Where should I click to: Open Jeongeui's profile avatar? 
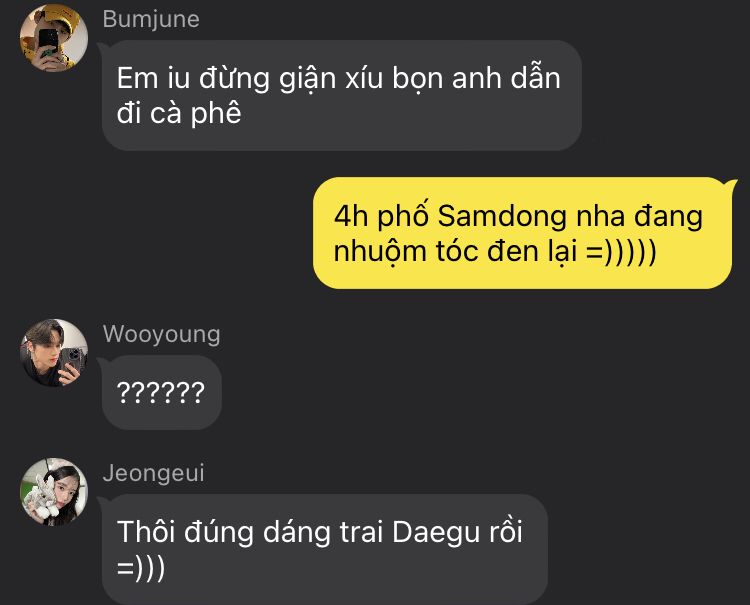click(x=54, y=492)
